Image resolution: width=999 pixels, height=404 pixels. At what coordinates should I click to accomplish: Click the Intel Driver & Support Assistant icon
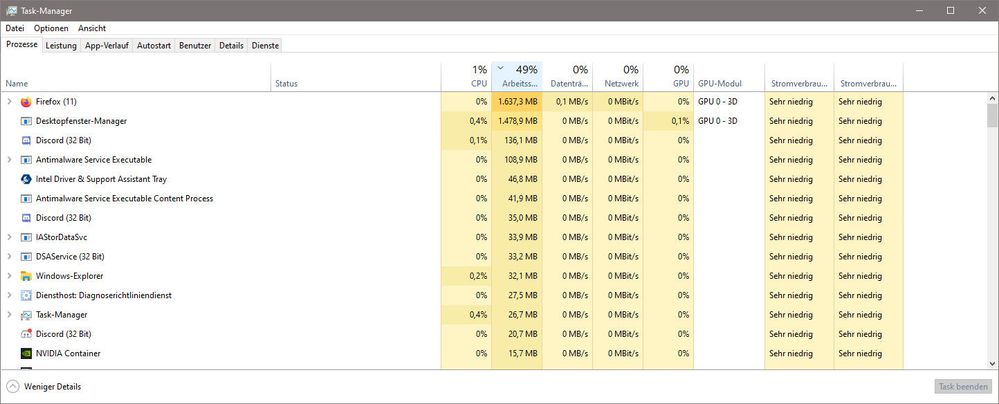pyautogui.click(x=26, y=179)
